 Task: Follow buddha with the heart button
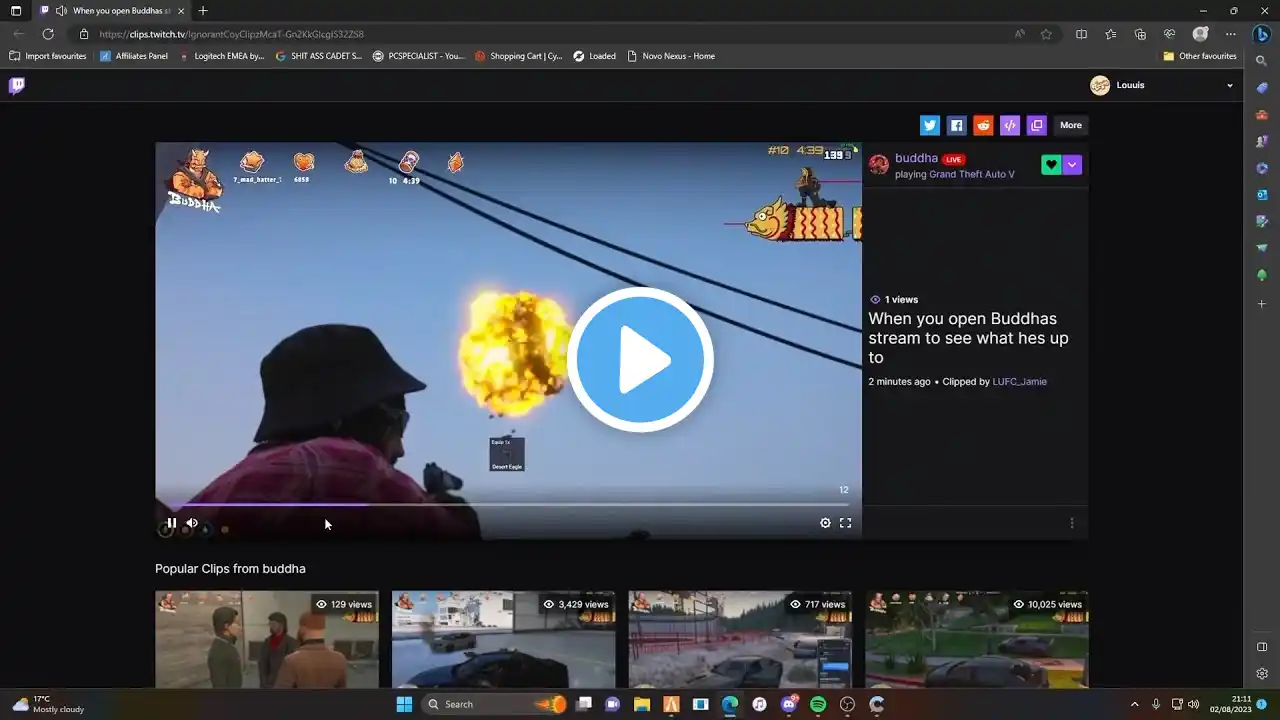point(1051,165)
